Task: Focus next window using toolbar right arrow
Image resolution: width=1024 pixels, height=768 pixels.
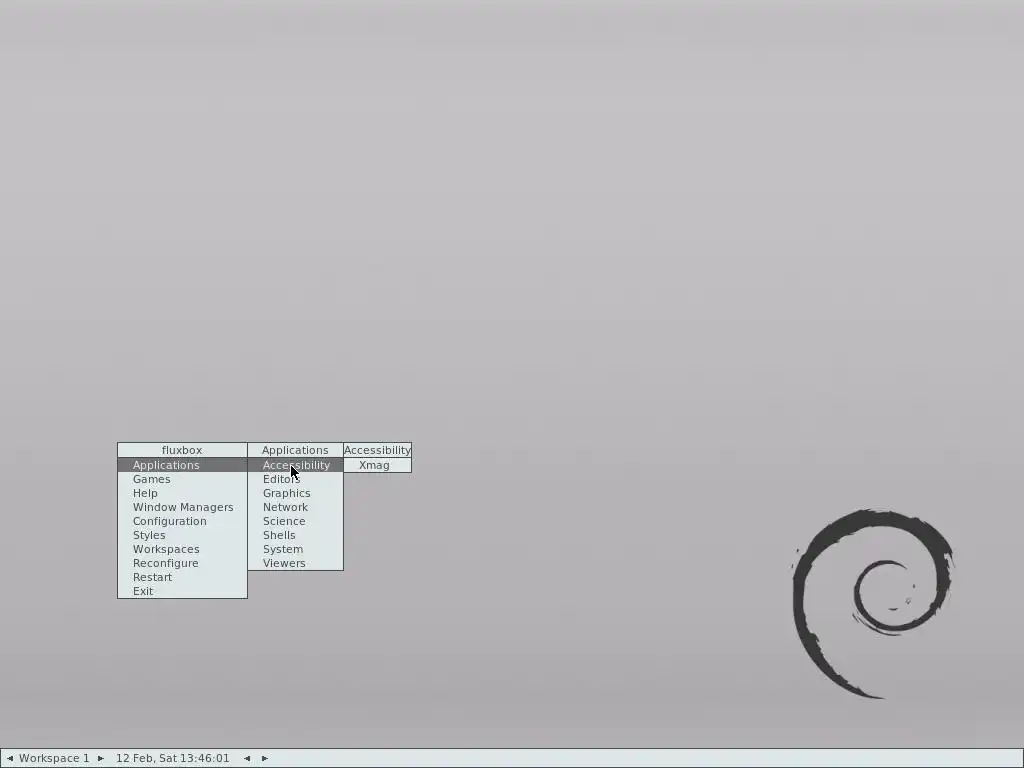Action: pyautogui.click(x=264, y=758)
